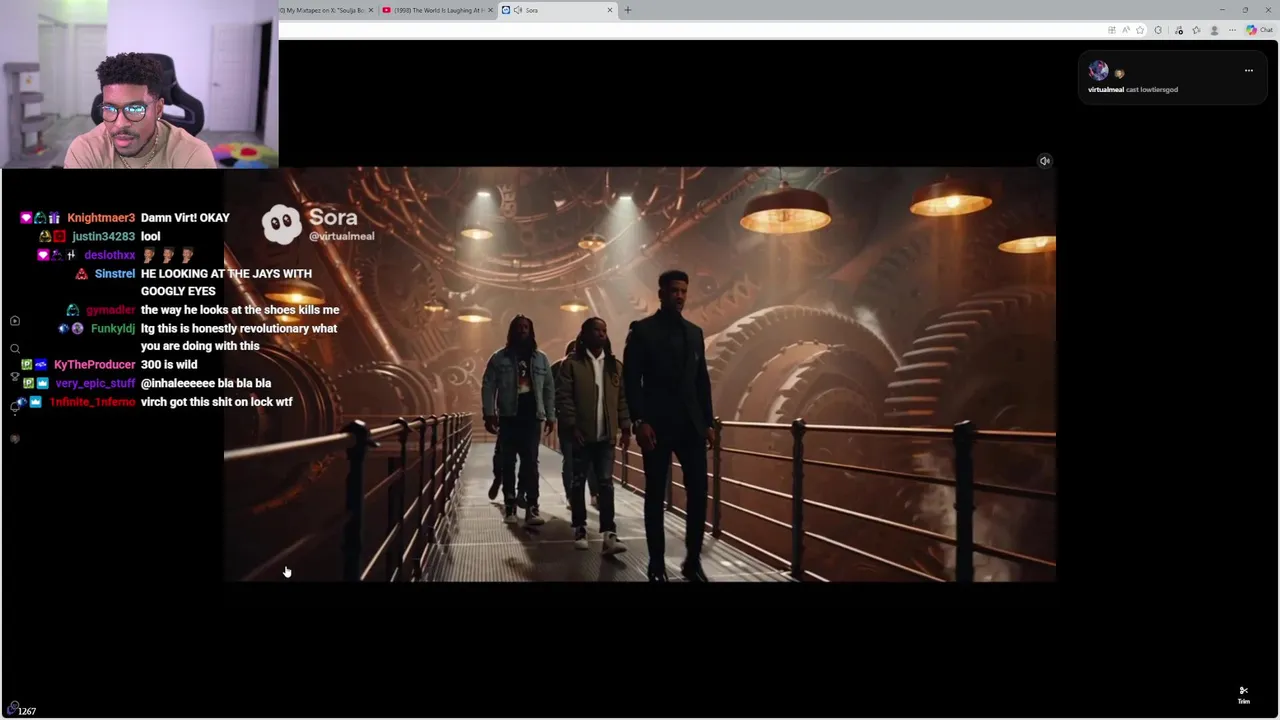Switch to My Mixtapez on X tab
The image size is (1280, 720).
coord(322,10)
